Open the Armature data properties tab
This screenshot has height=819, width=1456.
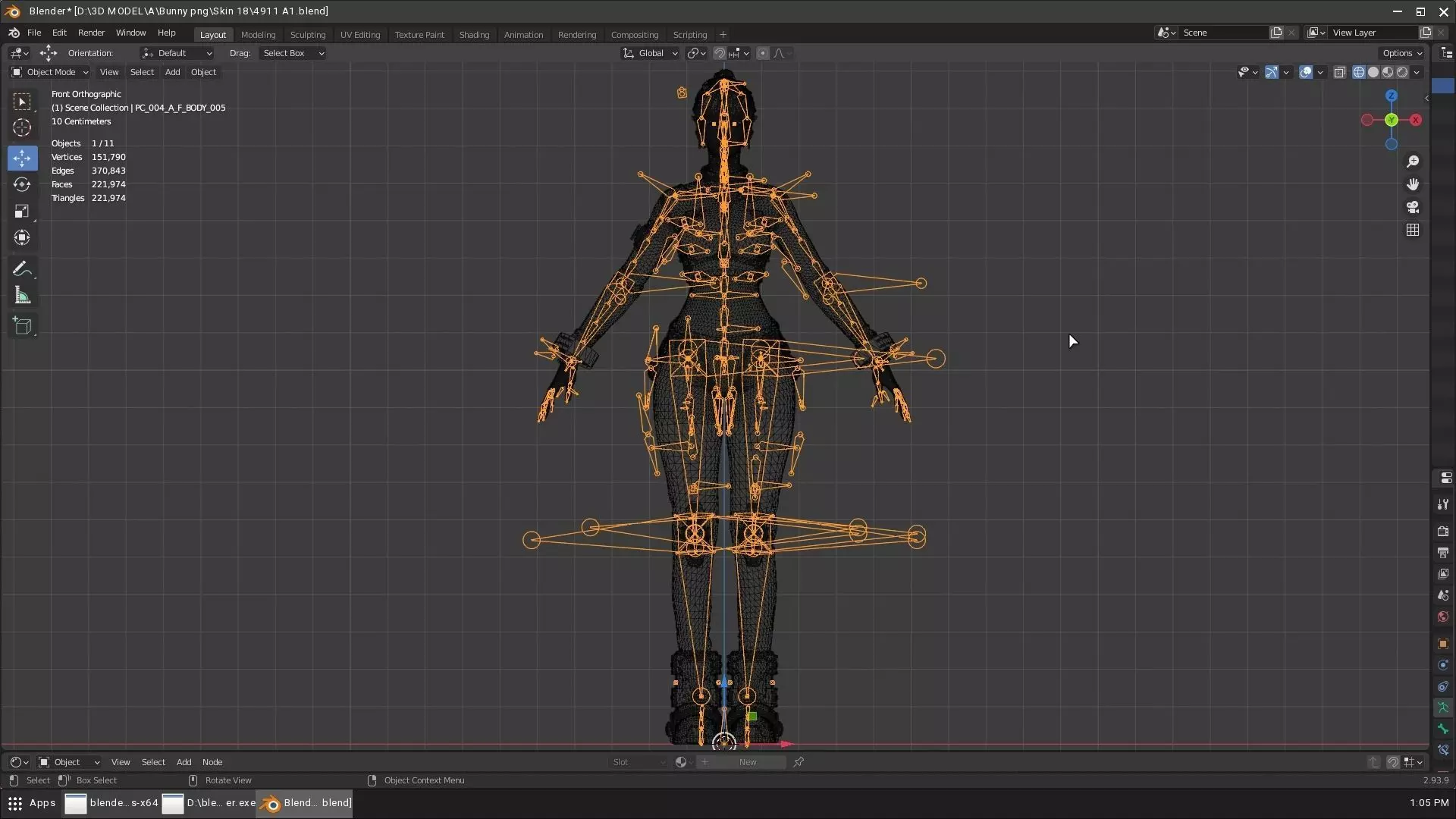1443,708
